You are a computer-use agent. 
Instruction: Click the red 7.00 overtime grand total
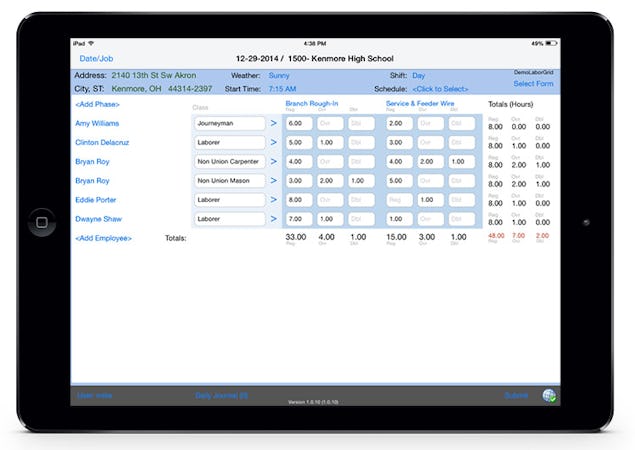518,236
